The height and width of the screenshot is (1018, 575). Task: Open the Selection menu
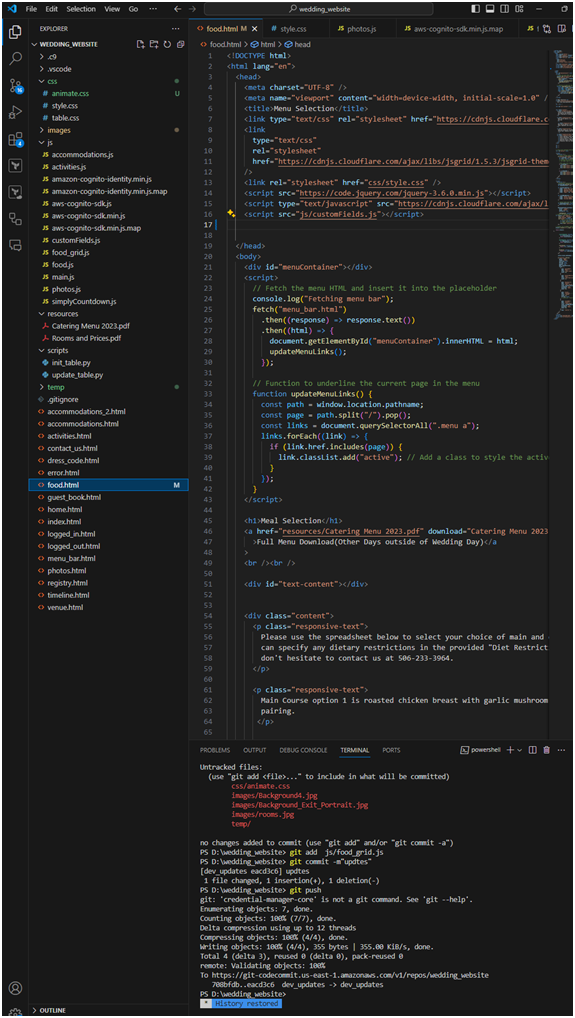81,9
